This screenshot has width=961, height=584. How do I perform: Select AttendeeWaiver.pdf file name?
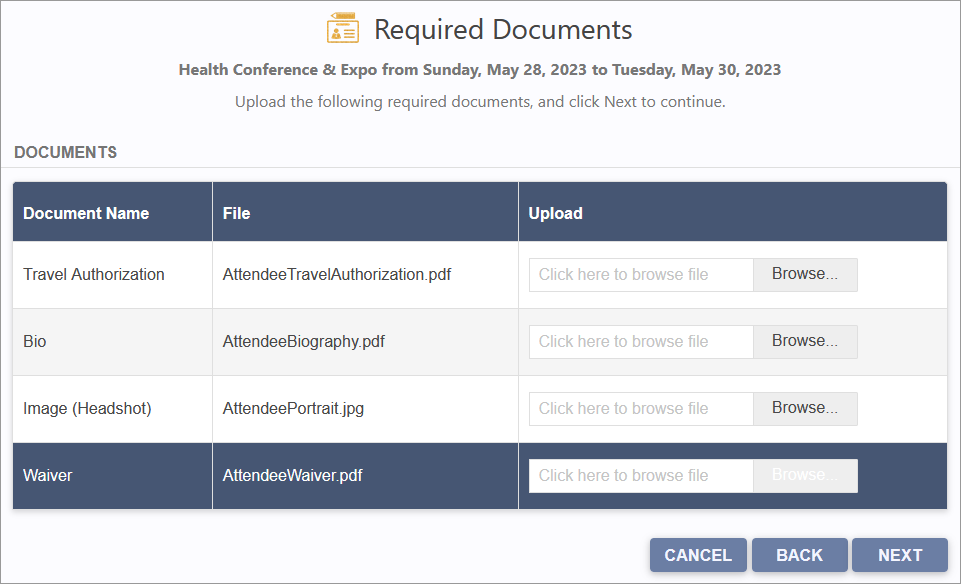pyautogui.click(x=292, y=475)
